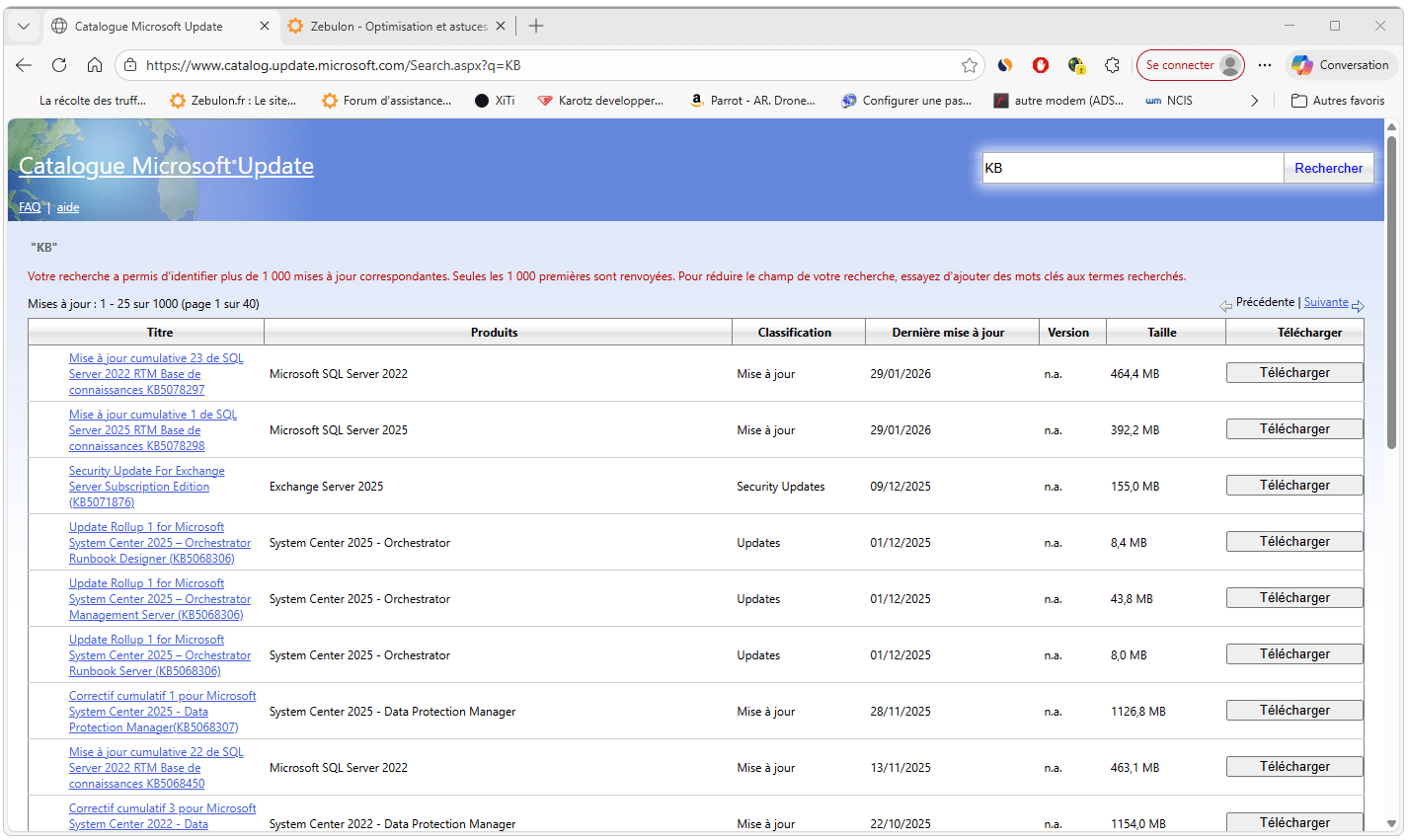Click the back navigation arrow

pyautogui.click(x=24, y=65)
